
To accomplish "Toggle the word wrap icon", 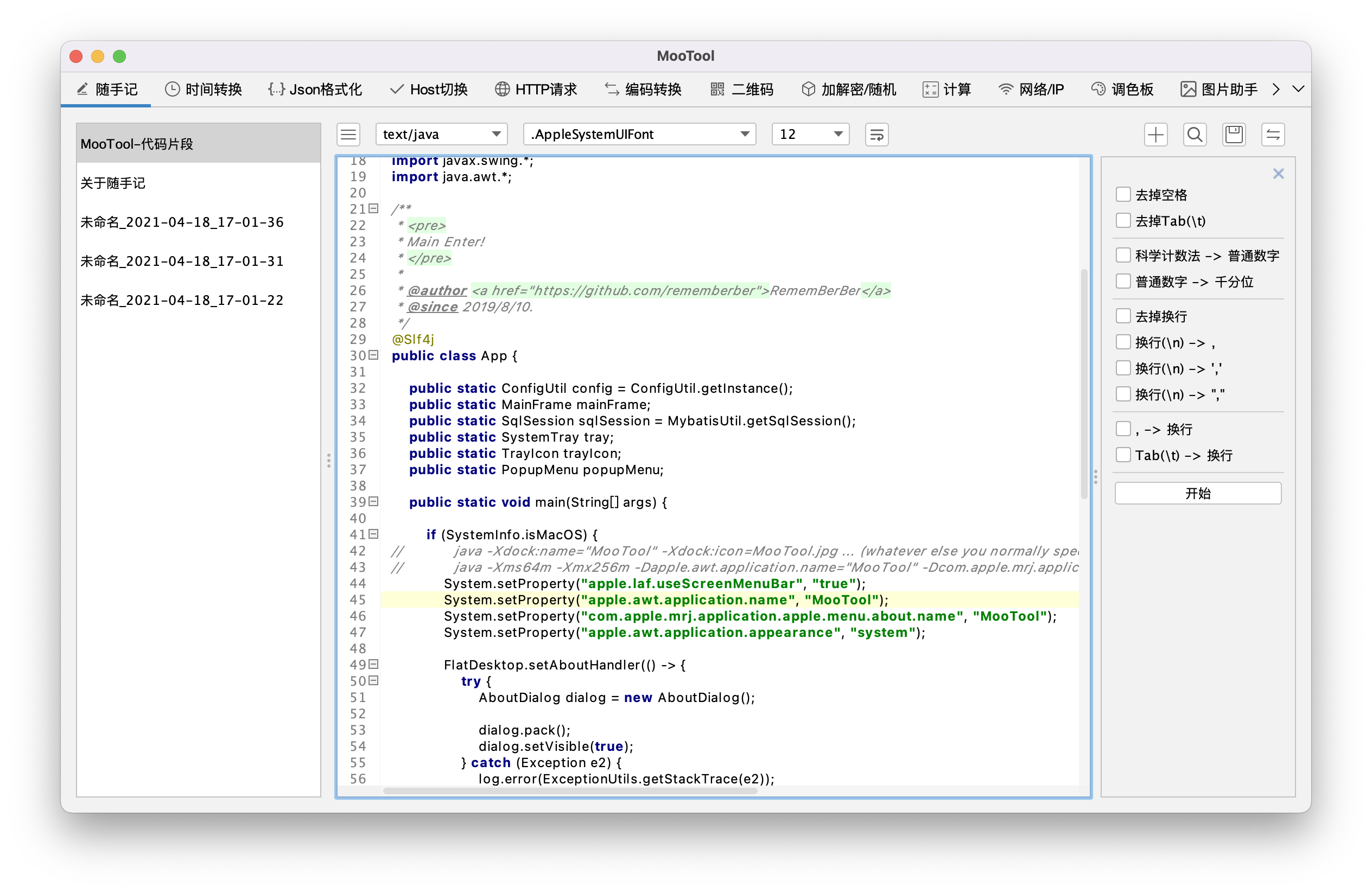I will click(x=876, y=134).
